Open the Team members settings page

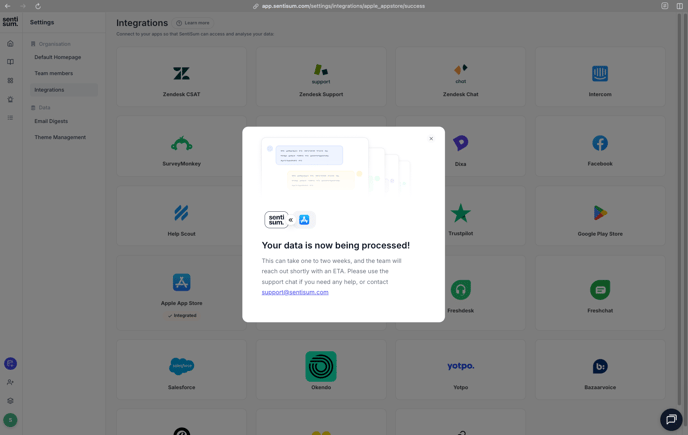coord(54,73)
